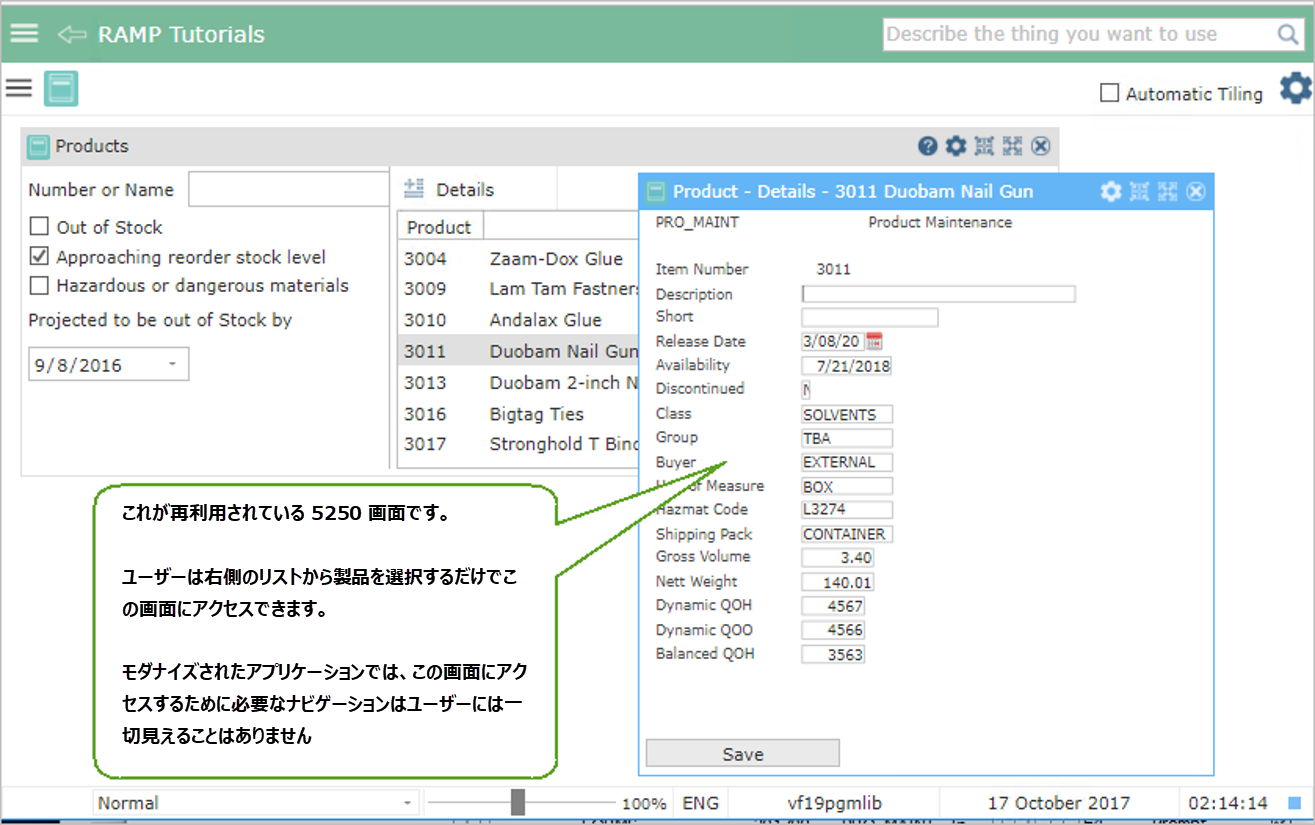Check the Out of Stock checkbox
Screen dimensions: 1315x825
[39, 227]
